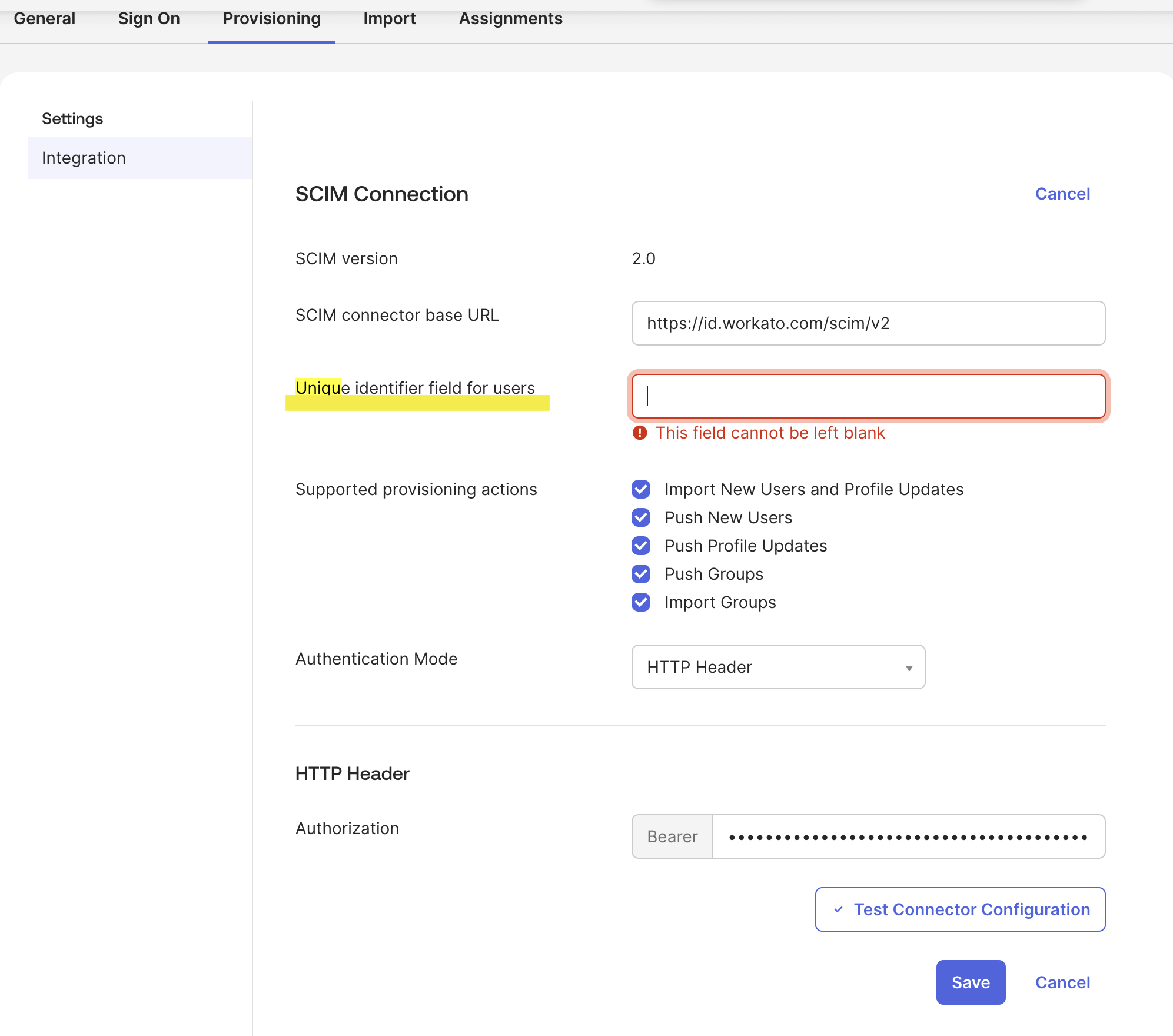
Task: Click Cancel next to SCIM Connection
Action: 1062,194
